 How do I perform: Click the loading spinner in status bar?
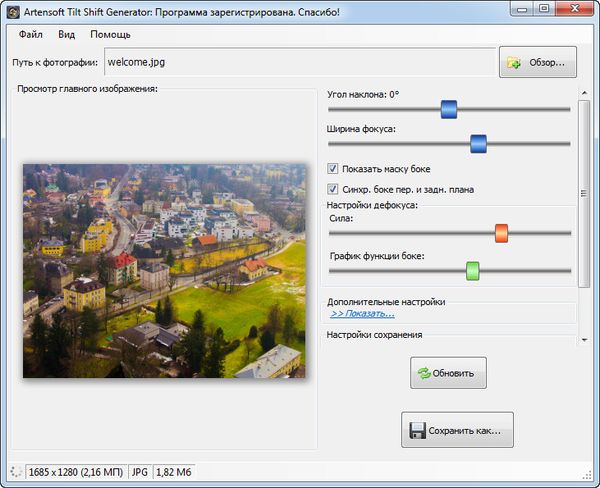[13, 471]
